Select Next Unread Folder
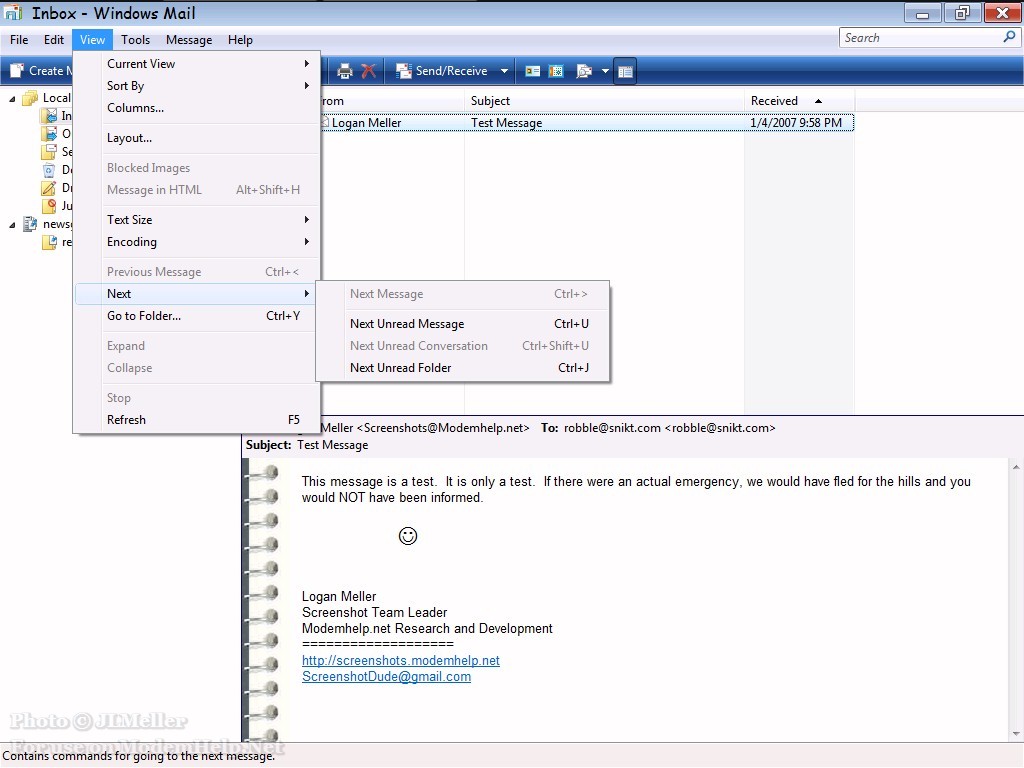Screen dimensions: 1024x768 [462, 368]
